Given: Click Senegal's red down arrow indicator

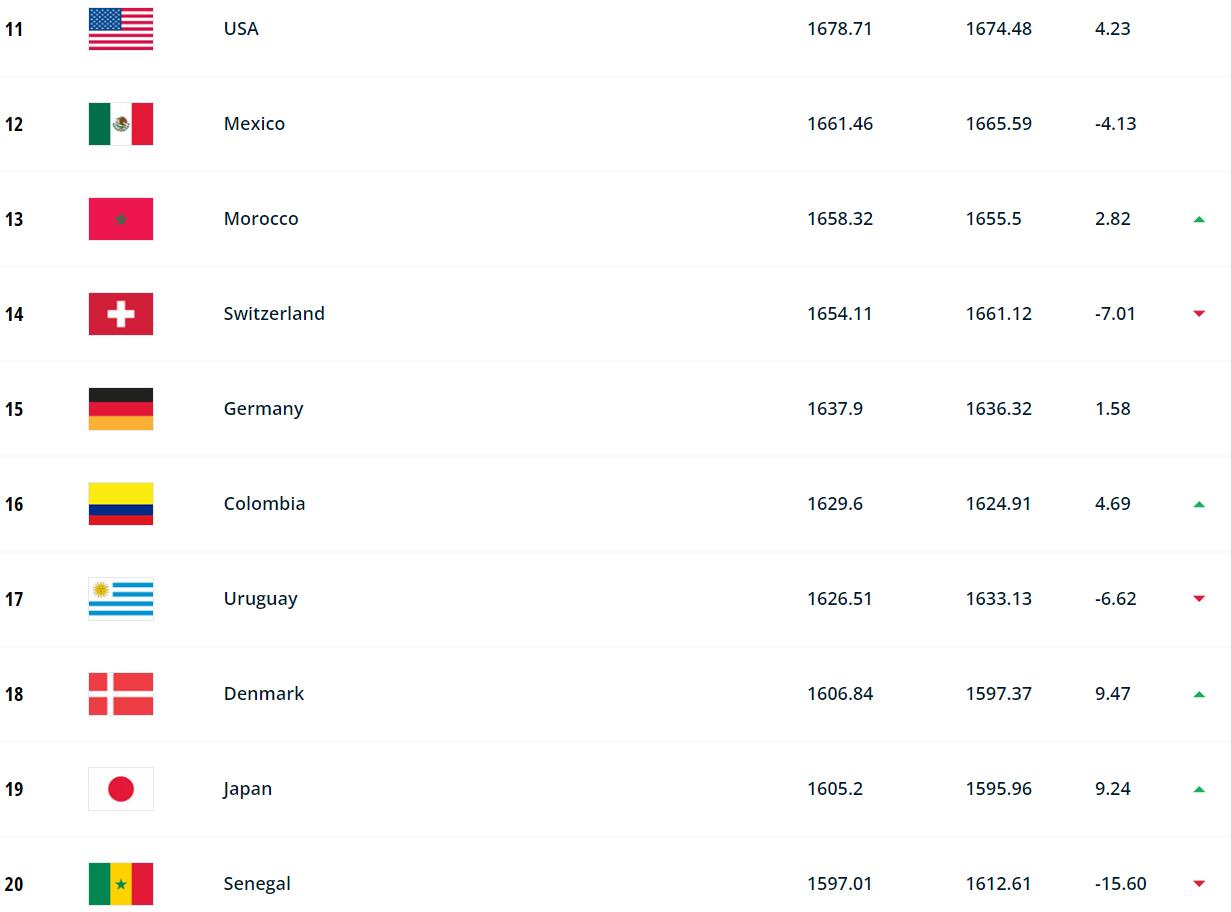Looking at the screenshot, I should tap(1198, 884).
